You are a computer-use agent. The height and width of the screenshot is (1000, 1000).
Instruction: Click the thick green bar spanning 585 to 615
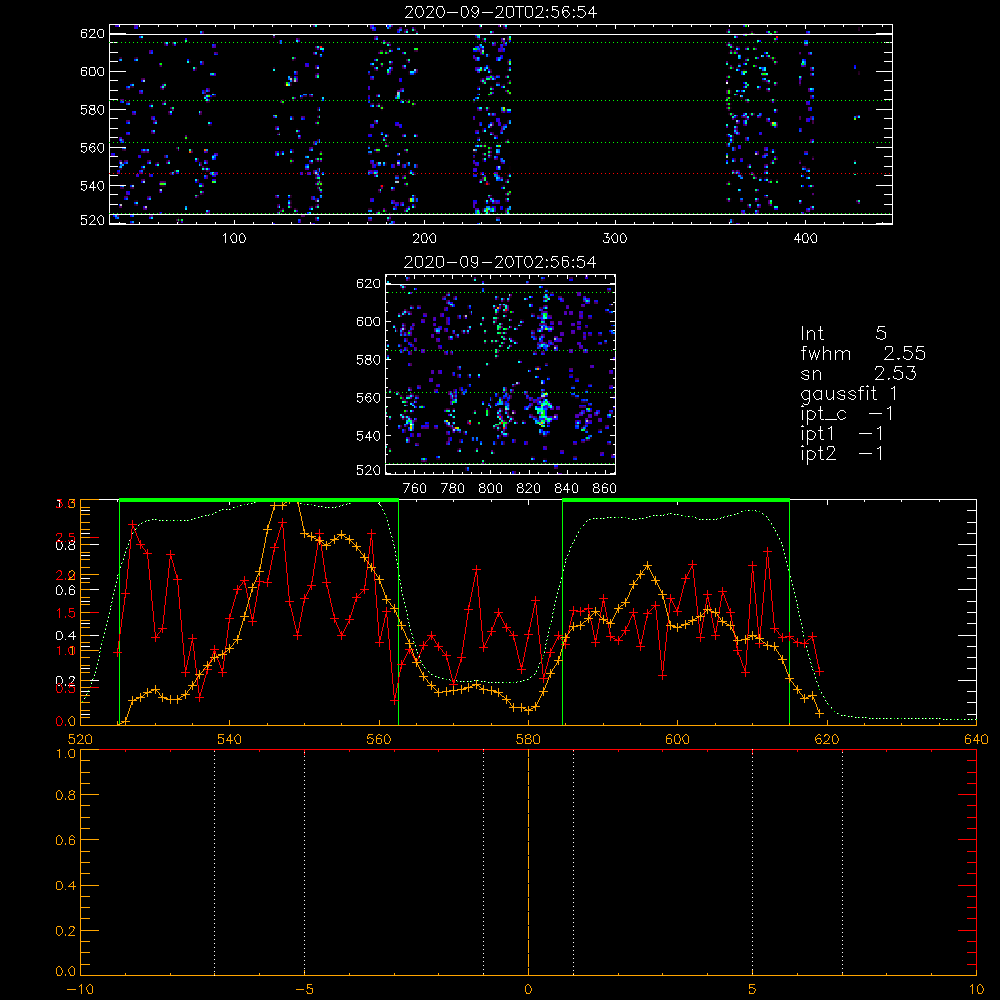[676, 501]
